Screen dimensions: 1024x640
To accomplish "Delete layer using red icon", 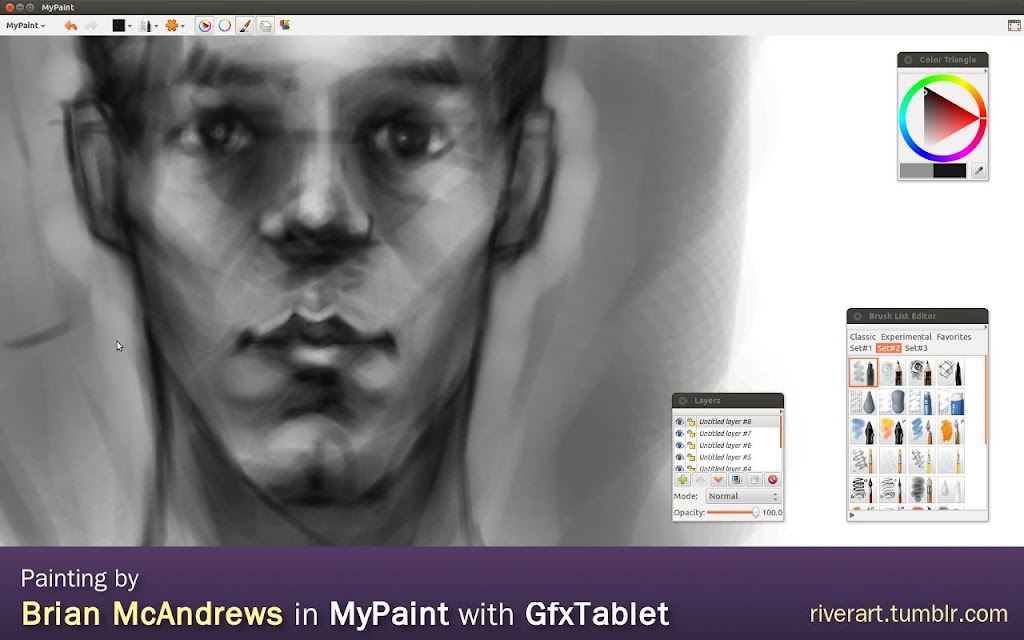I will click(x=773, y=479).
